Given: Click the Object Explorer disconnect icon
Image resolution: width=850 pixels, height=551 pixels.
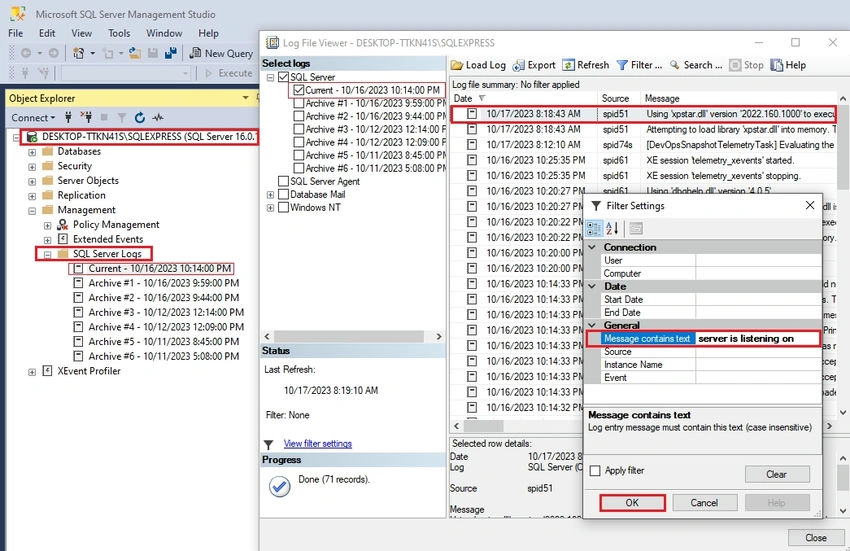Looking at the screenshot, I should pyautogui.click(x=86, y=117).
